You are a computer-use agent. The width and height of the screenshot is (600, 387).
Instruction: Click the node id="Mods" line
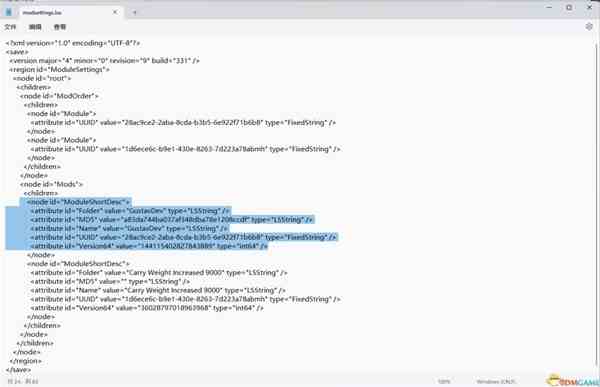click(51, 184)
